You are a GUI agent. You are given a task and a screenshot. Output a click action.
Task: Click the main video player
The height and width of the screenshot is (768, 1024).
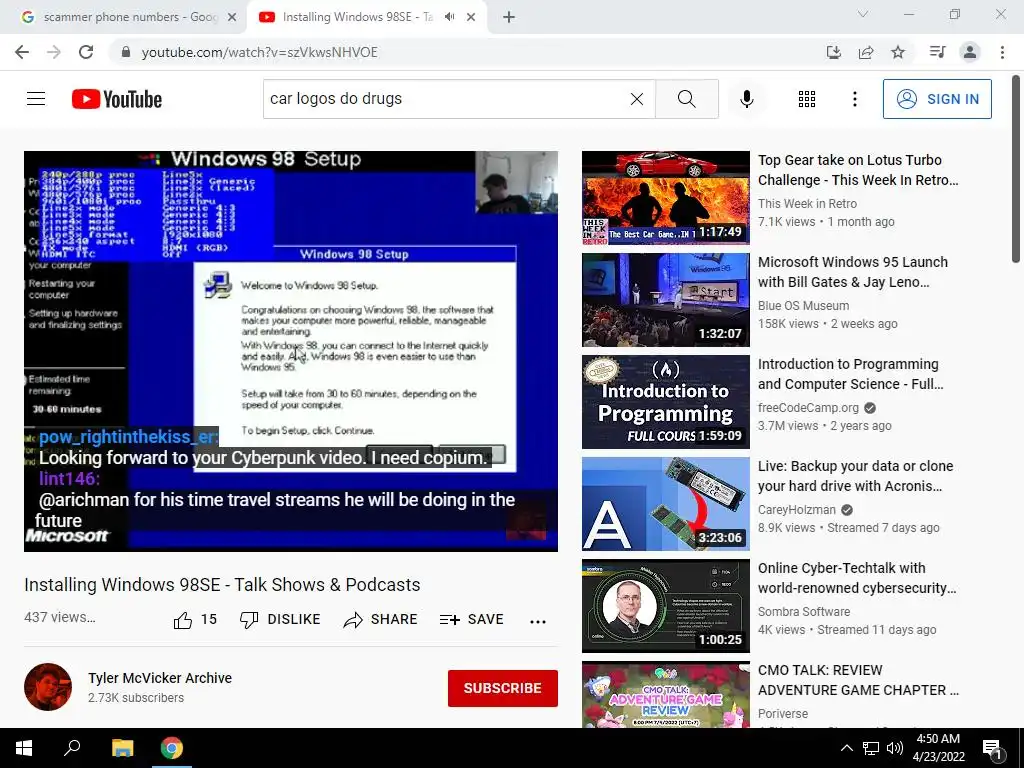click(291, 351)
